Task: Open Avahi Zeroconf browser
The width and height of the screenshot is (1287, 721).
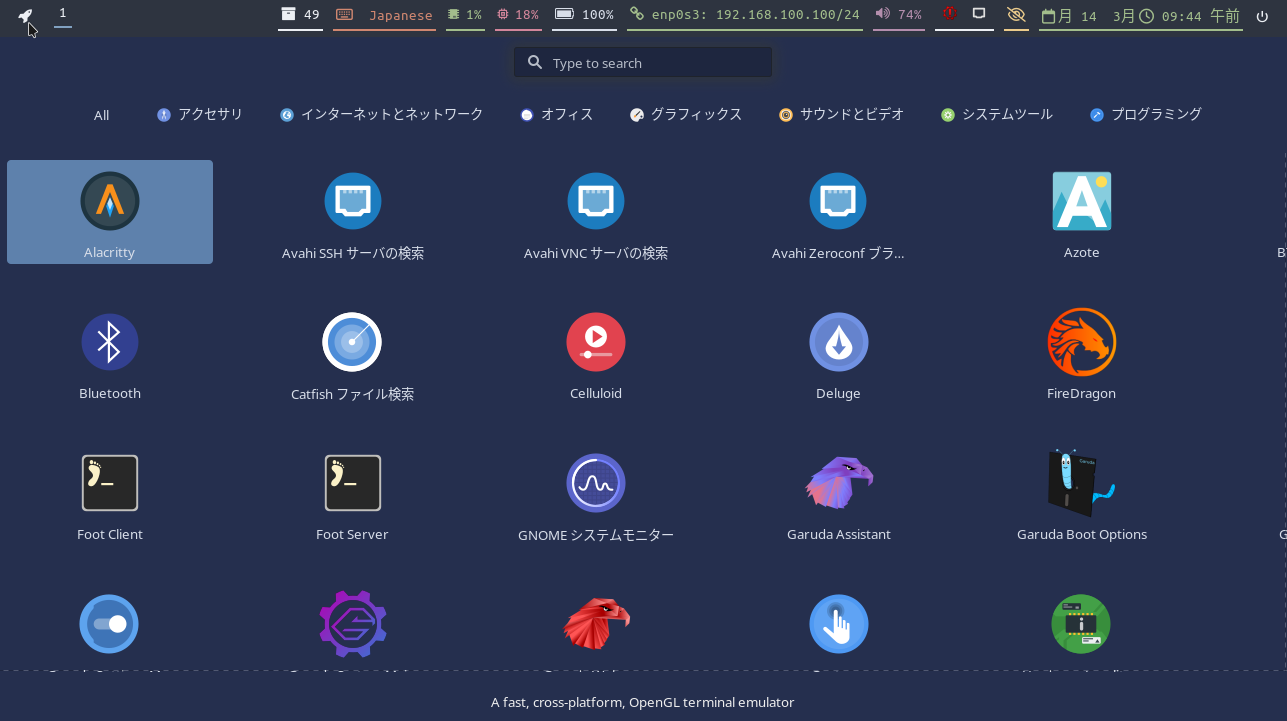Action: pos(838,212)
